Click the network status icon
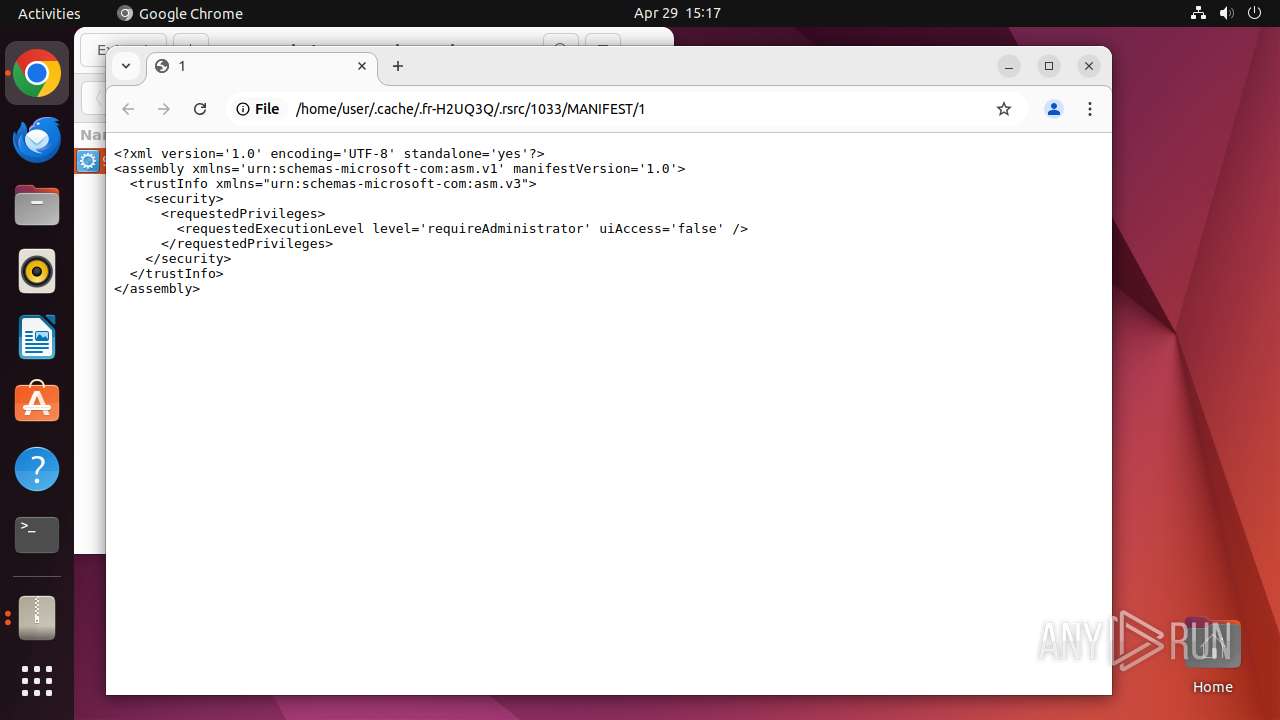Screen dimensions: 1280x720 pyautogui.click(x=1198, y=13)
